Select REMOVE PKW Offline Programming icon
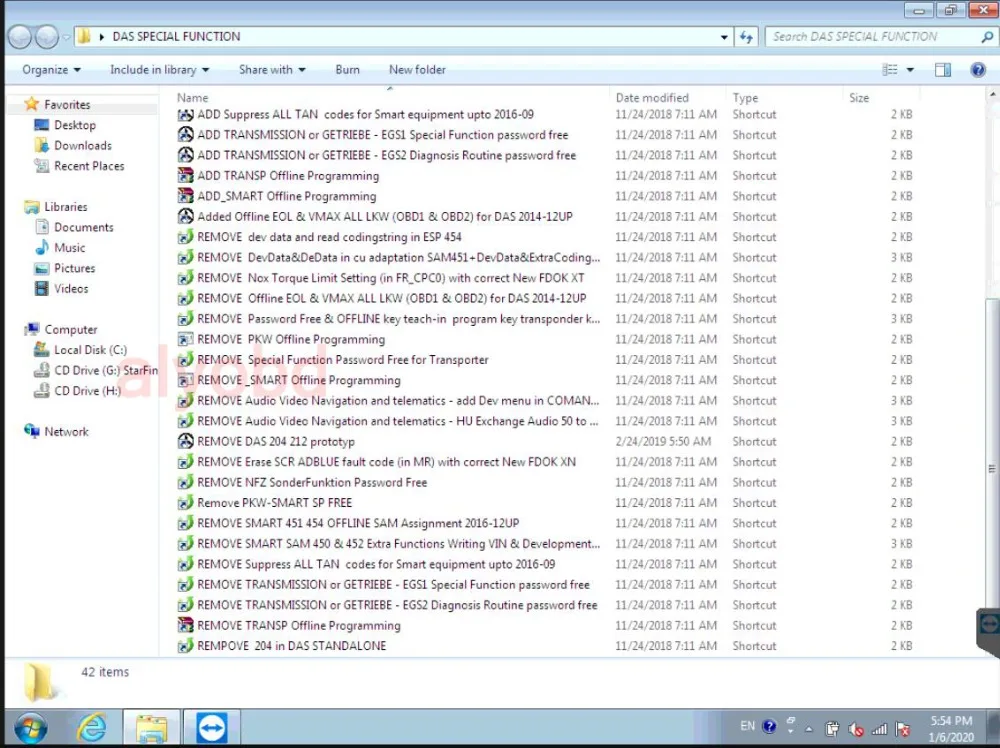The height and width of the screenshot is (748, 1000). [x=186, y=339]
